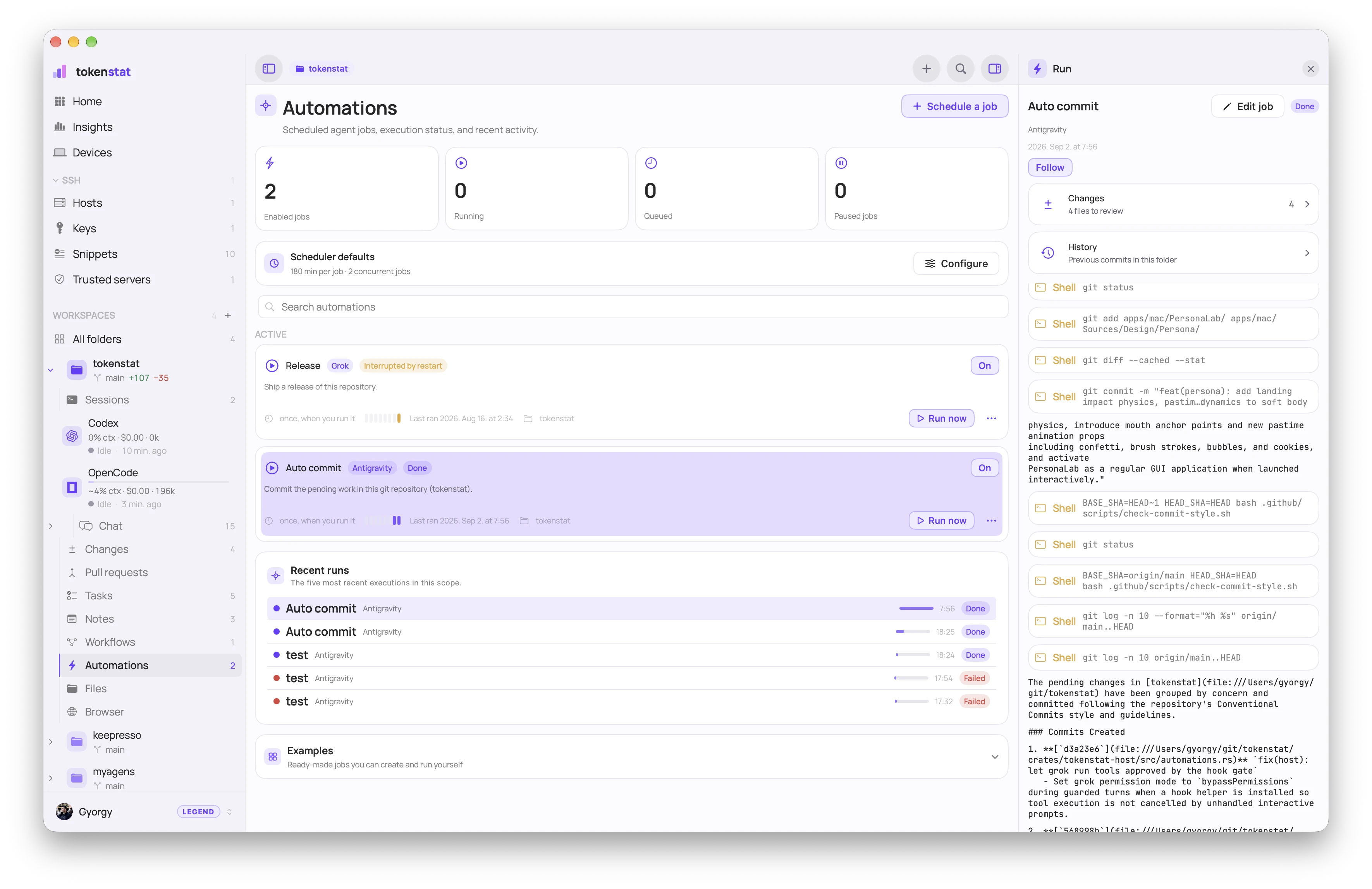This screenshot has height=889, width=1372.
Task: Open more options for Release job
Action: tap(991, 418)
